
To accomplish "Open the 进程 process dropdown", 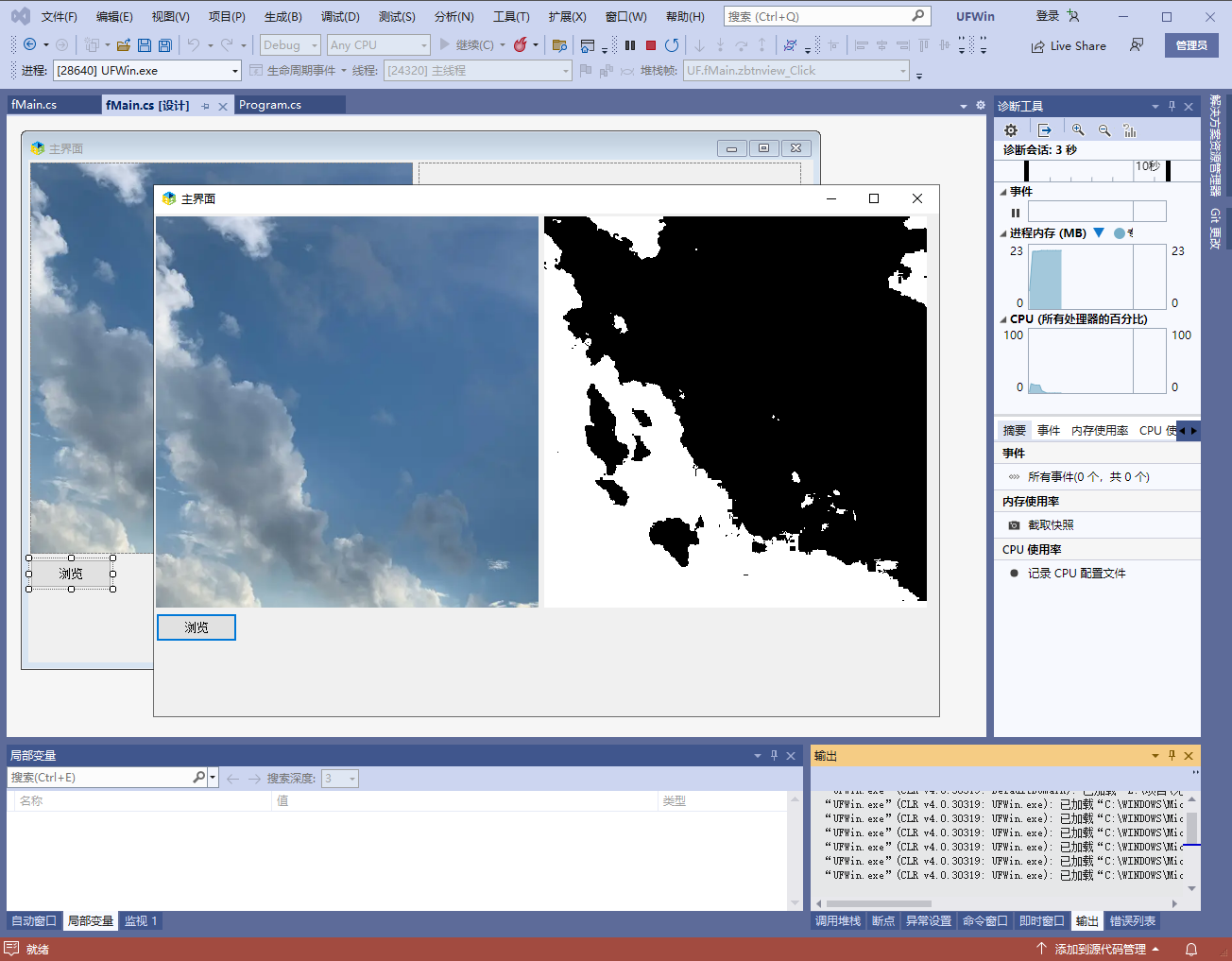I will click(235, 71).
